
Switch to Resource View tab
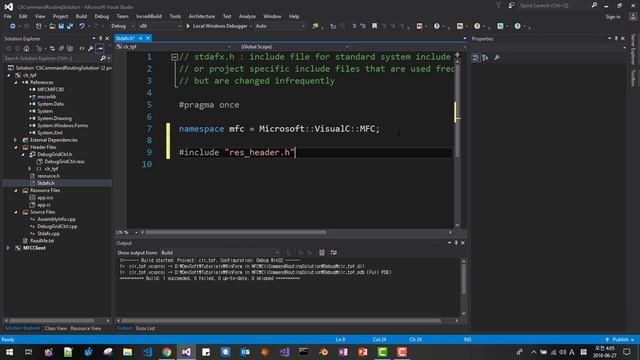click(86, 328)
